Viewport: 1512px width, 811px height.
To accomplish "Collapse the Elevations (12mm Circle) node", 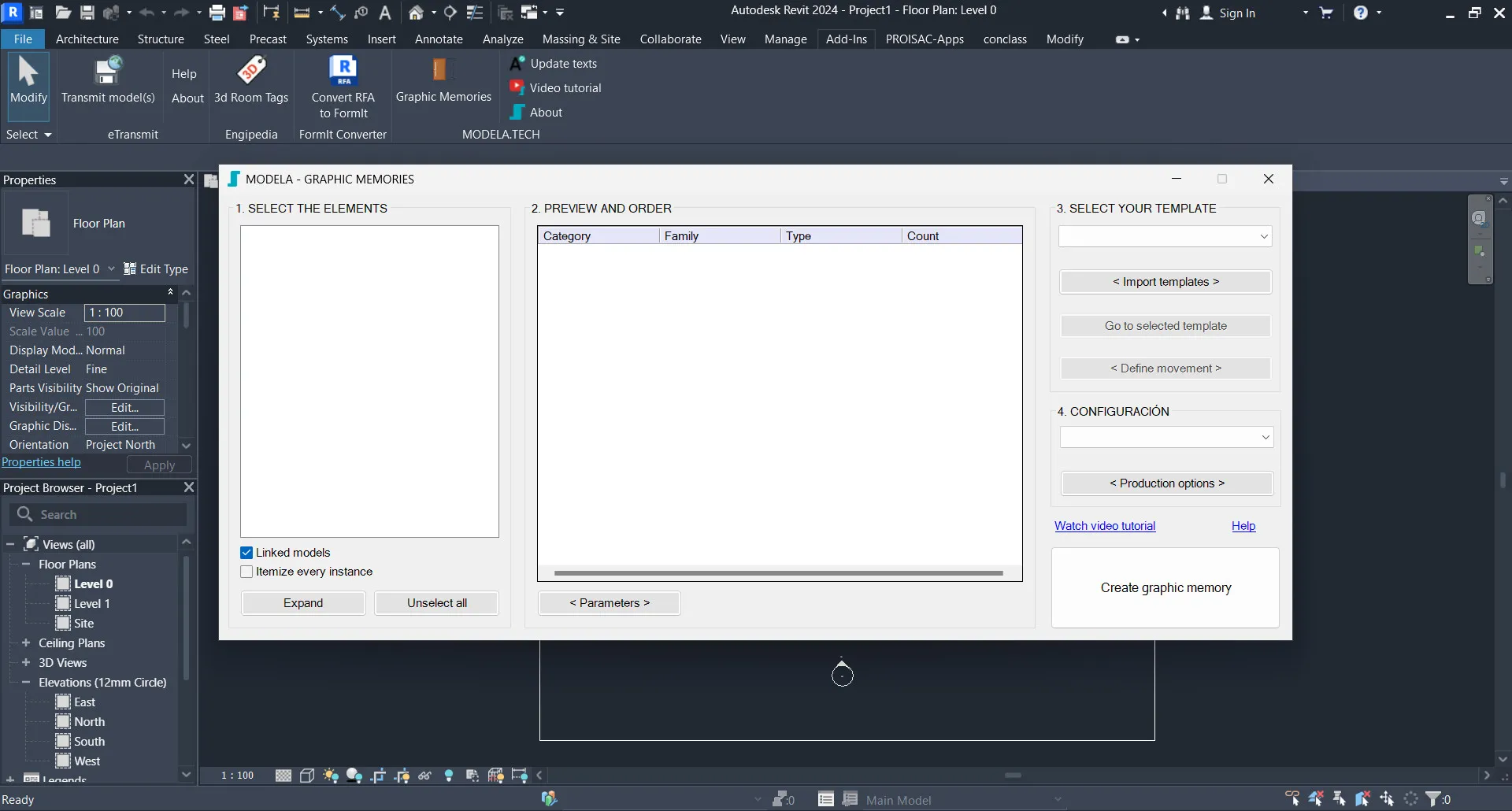I will (x=26, y=683).
